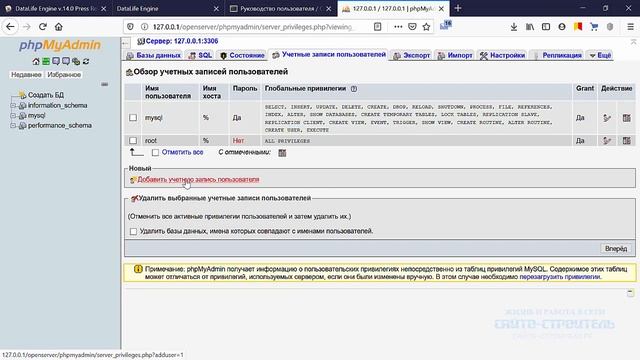Save page to Pocket icon
This screenshot has height=360, width=640.
(412, 27)
